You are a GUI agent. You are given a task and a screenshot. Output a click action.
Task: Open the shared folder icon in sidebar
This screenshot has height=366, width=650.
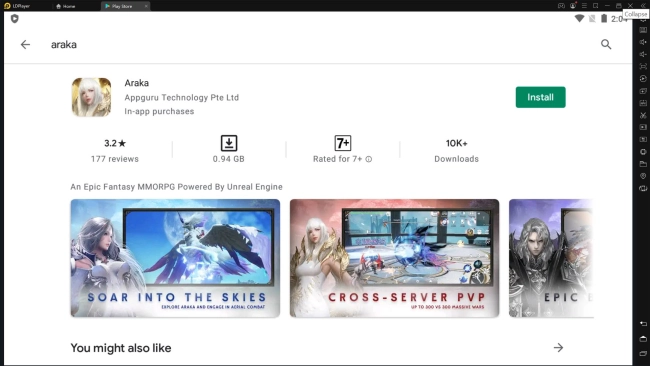tap(643, 164)
